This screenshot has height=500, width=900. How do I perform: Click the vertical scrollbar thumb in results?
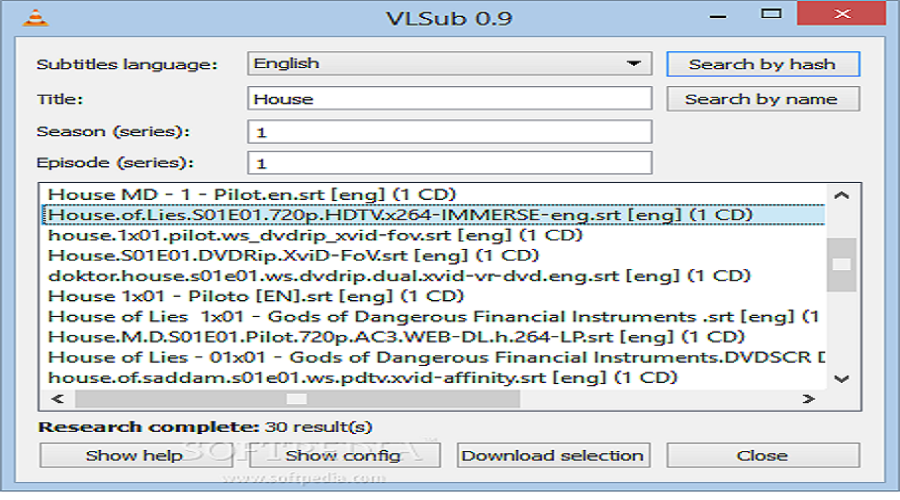tap(841, 265)
